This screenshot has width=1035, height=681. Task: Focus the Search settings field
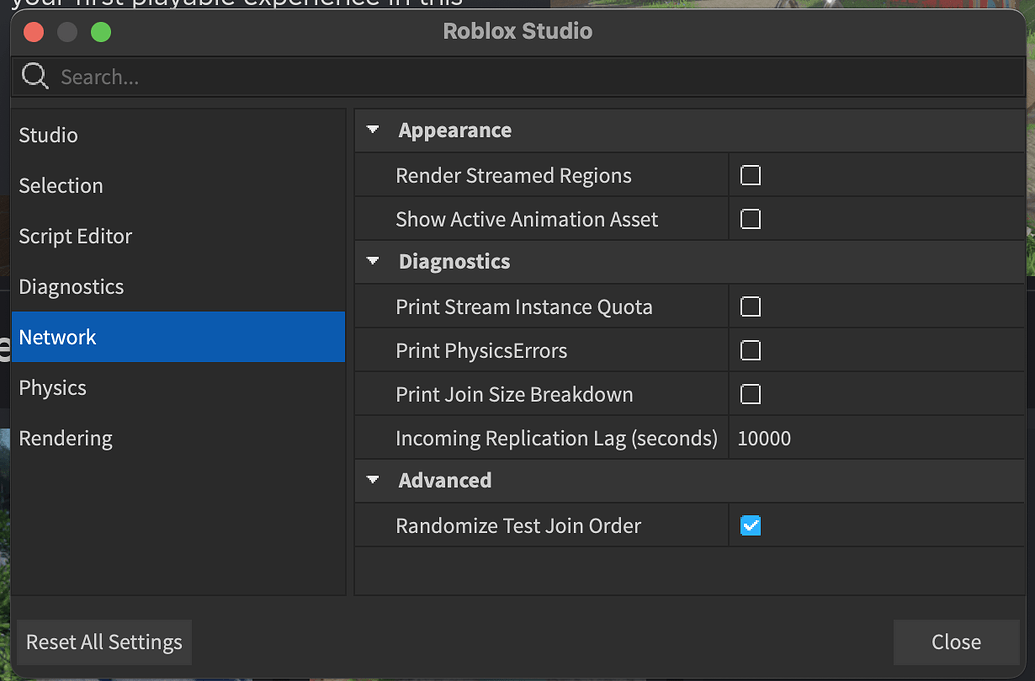point(518,77)
